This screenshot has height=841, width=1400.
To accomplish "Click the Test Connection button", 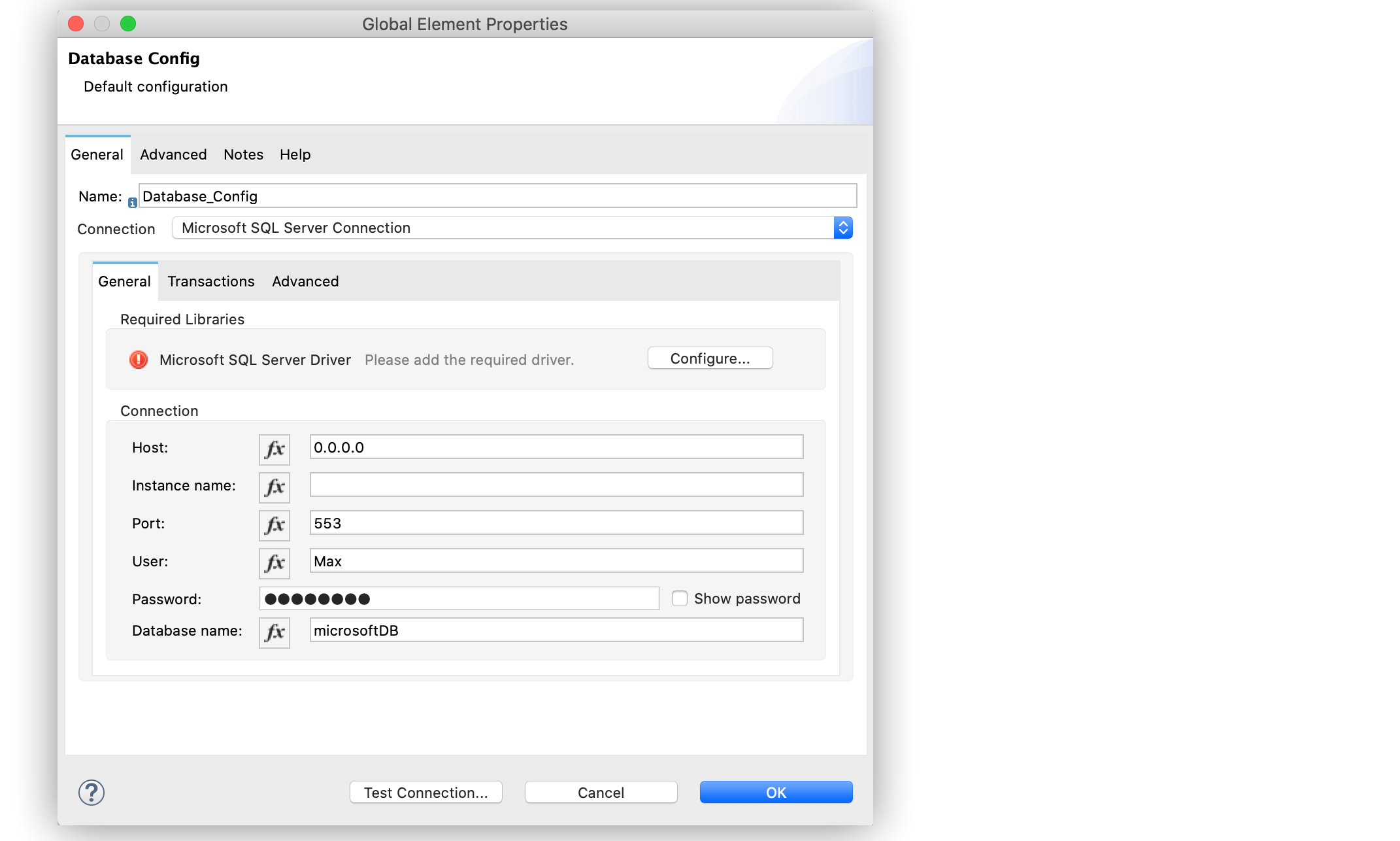I will pyautogui.click(x=424, y=792).
